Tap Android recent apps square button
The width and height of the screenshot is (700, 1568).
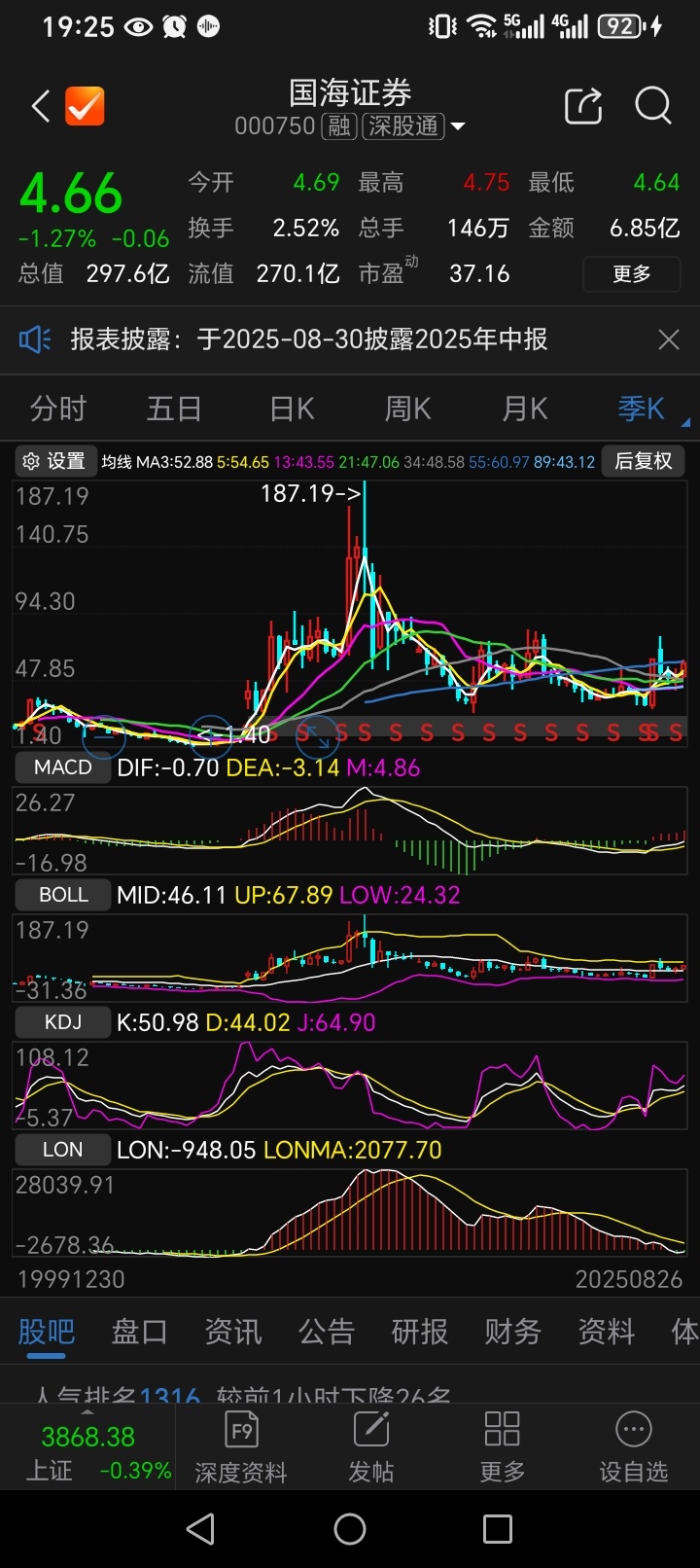[498, 1529]
